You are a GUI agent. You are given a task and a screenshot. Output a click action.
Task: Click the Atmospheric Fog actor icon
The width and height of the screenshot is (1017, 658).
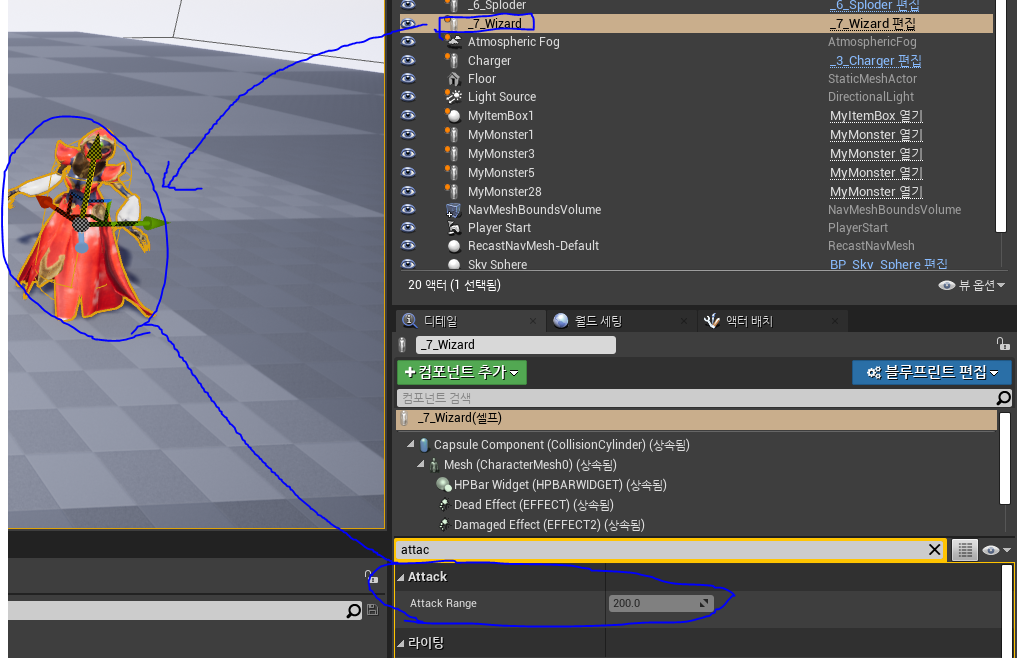[453, 42]
